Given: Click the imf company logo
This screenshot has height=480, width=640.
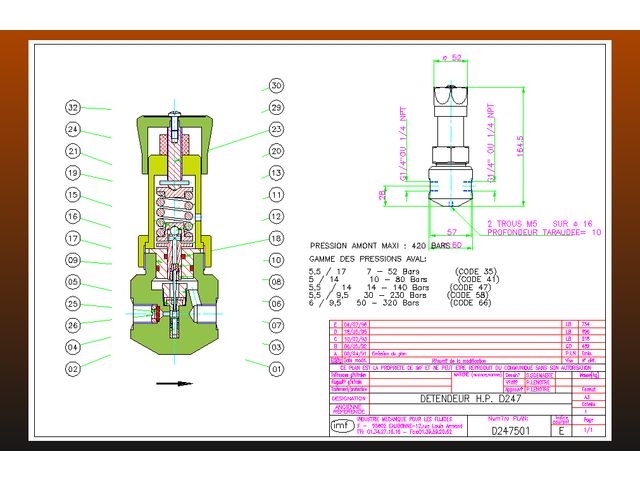Looking at the screenshot, I should (x=341, y=425).
